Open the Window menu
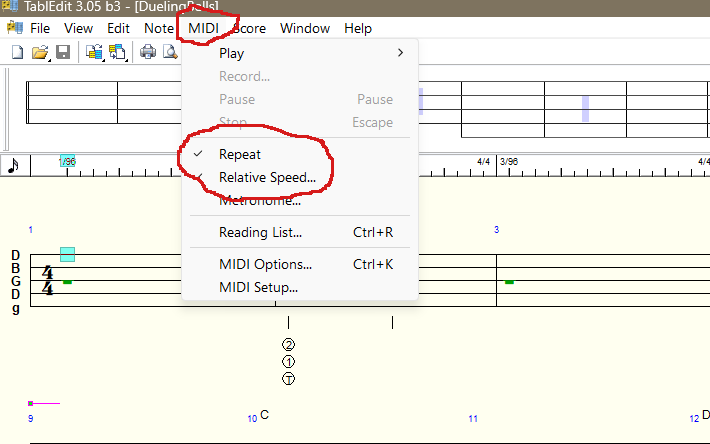The width and height of the screenshot is (710, 444). pos(304,28)
